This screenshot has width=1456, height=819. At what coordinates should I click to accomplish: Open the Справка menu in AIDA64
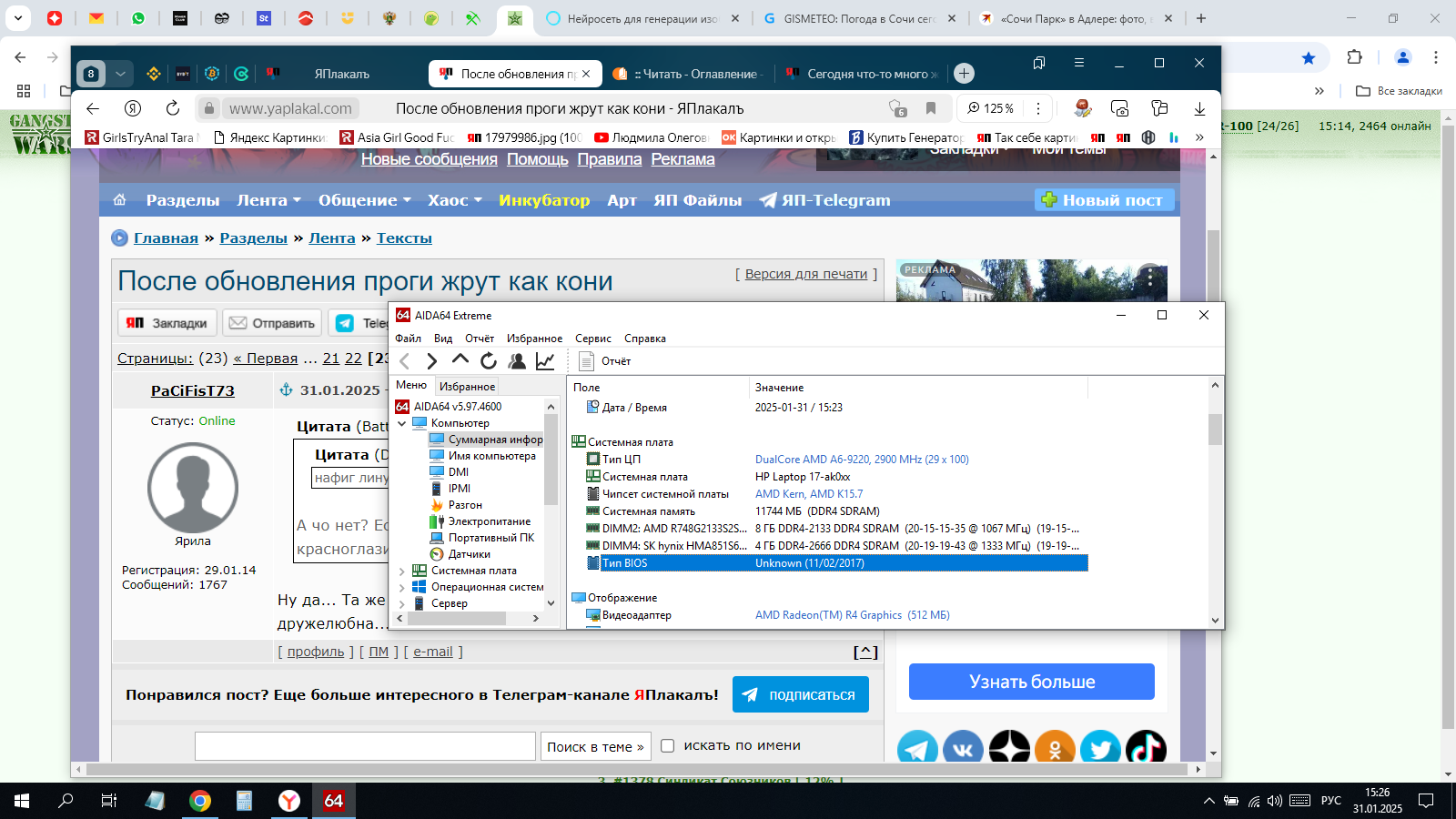(x=645, y=339)
